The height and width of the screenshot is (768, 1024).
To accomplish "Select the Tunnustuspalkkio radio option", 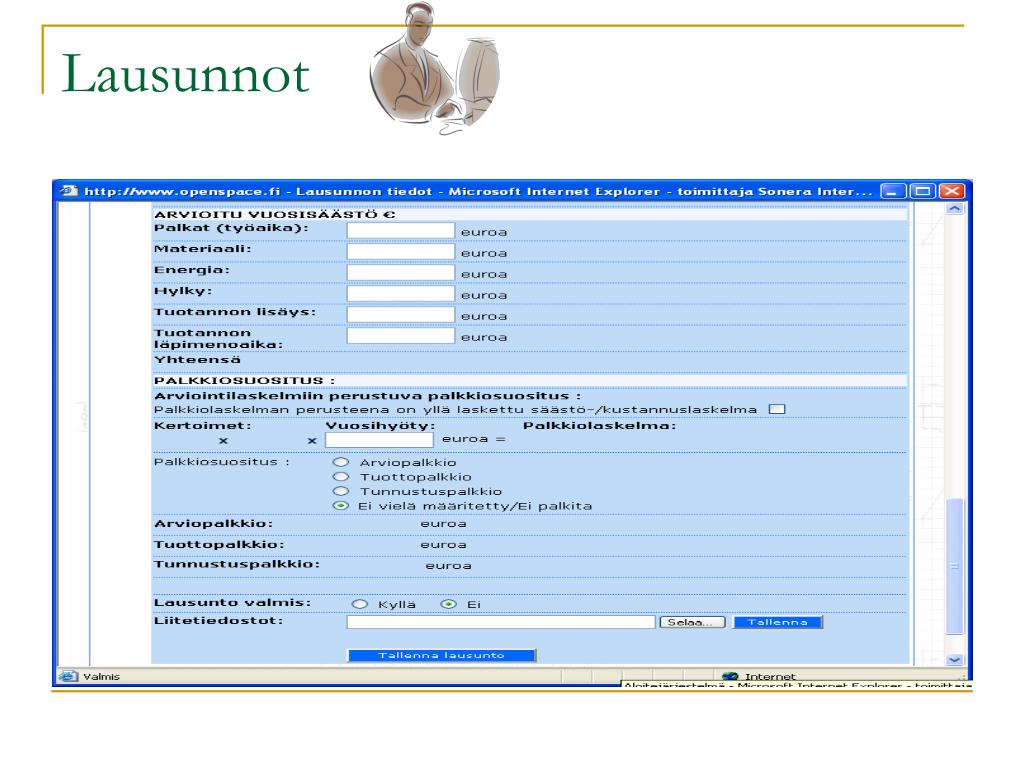I will tap(341, 491).
